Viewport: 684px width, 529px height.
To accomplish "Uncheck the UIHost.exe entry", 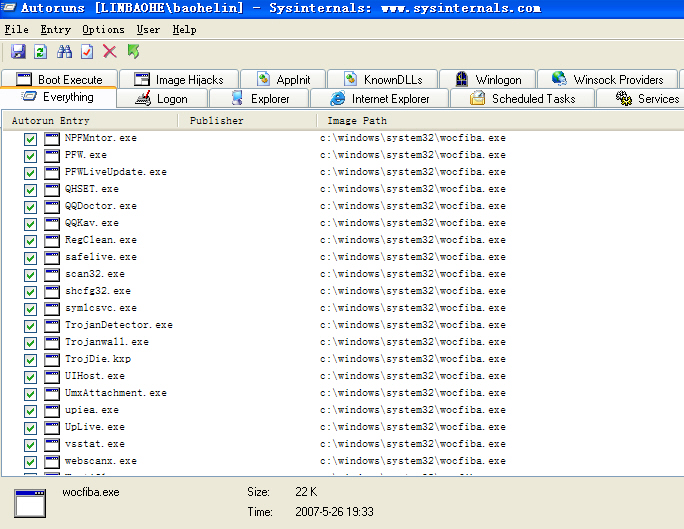I will 30,377.
